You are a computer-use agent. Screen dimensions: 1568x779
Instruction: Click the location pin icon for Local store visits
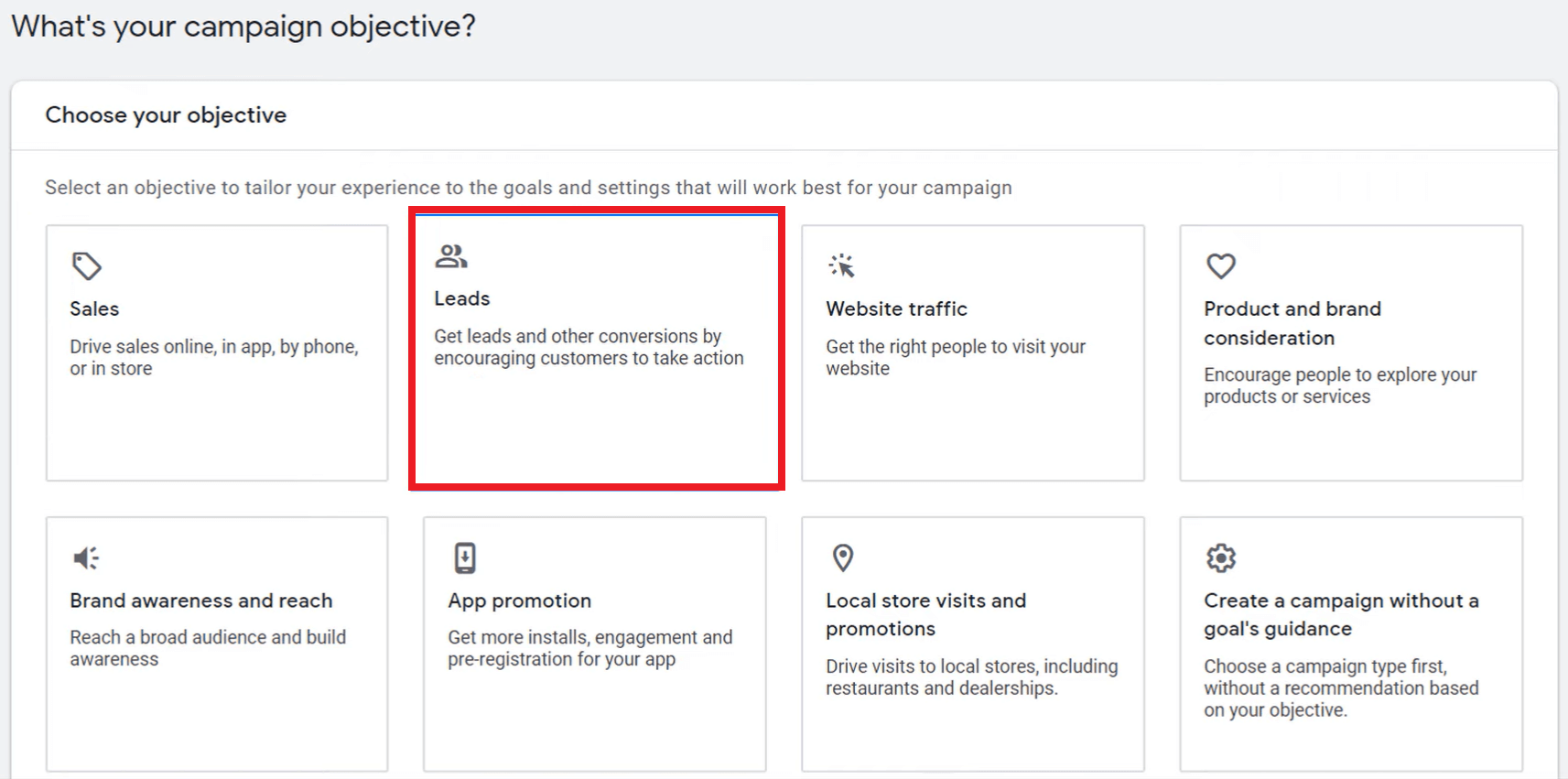[843, 557]
